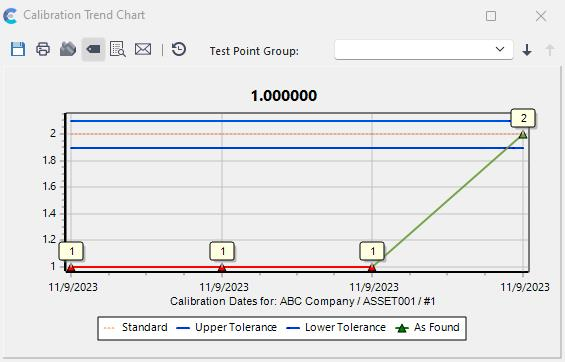The width and height of the screenshot is (565, 362).
Task: Click the 1.4 y-axis label
Action: [x=49, y=213]
